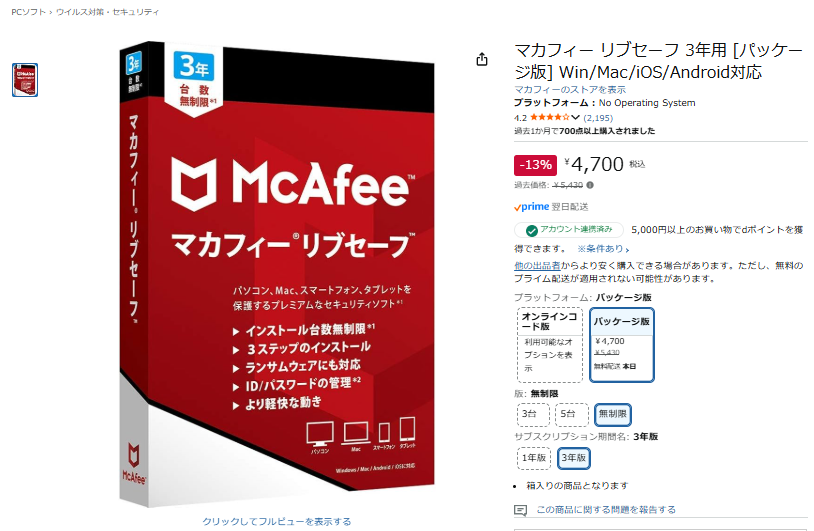The width and height of the screenshot is (814, 531).
Task: Choose the 5台 edition option
Action: (x=571, y=414)
